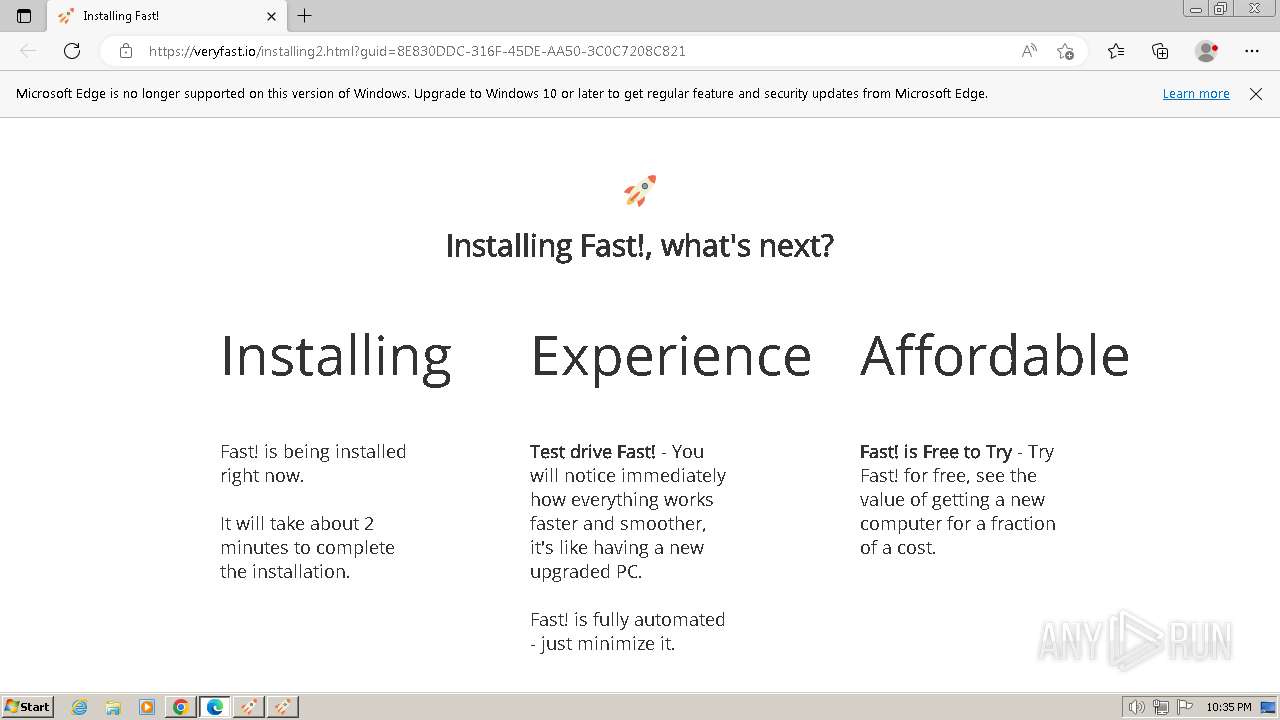The height and width of the screenshot is (720, 1280).
Task: Minimize the Edge window
Action: [1195, 9]
